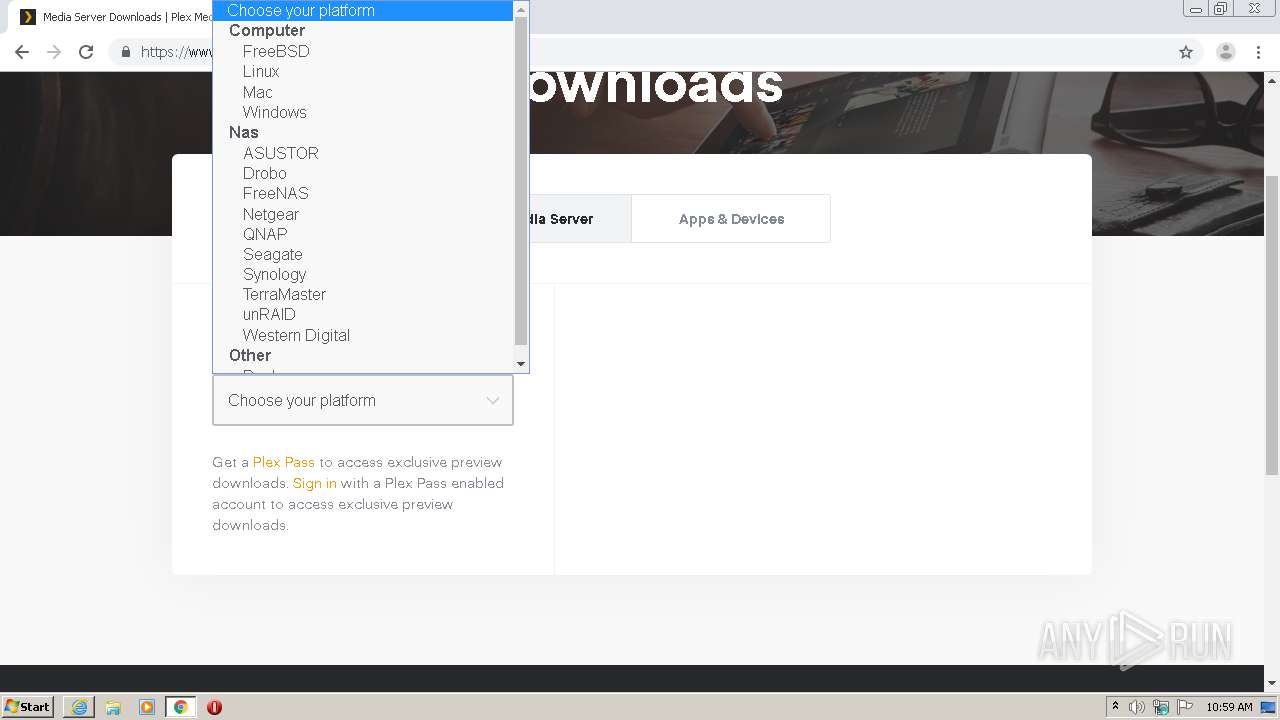Screen dimensions: 1280x720
Task: Select highlighted 'Choose your platform' list entry
Action: [x=363, y=11]
